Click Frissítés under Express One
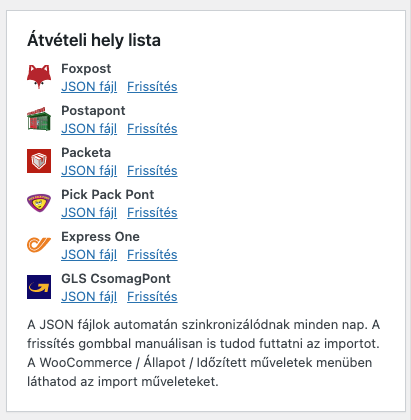 (x=152, y=255)
